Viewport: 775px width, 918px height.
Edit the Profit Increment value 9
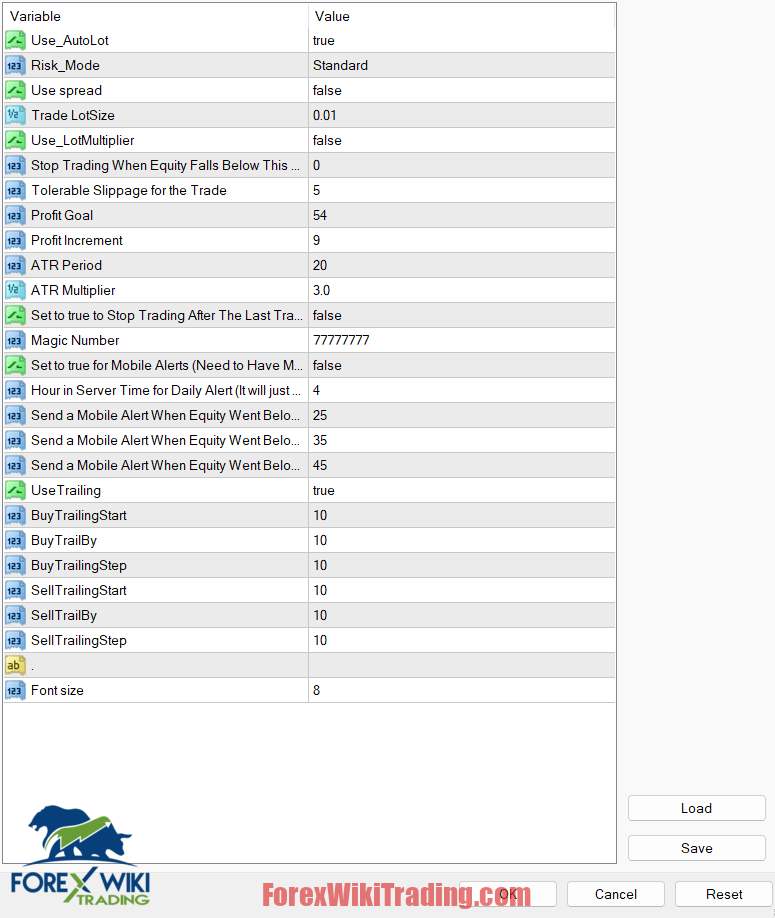point(462,241)
